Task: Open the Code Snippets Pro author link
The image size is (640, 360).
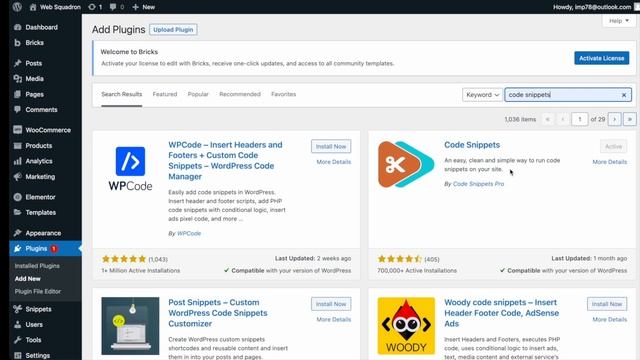Action: click(x=478, y=184)
